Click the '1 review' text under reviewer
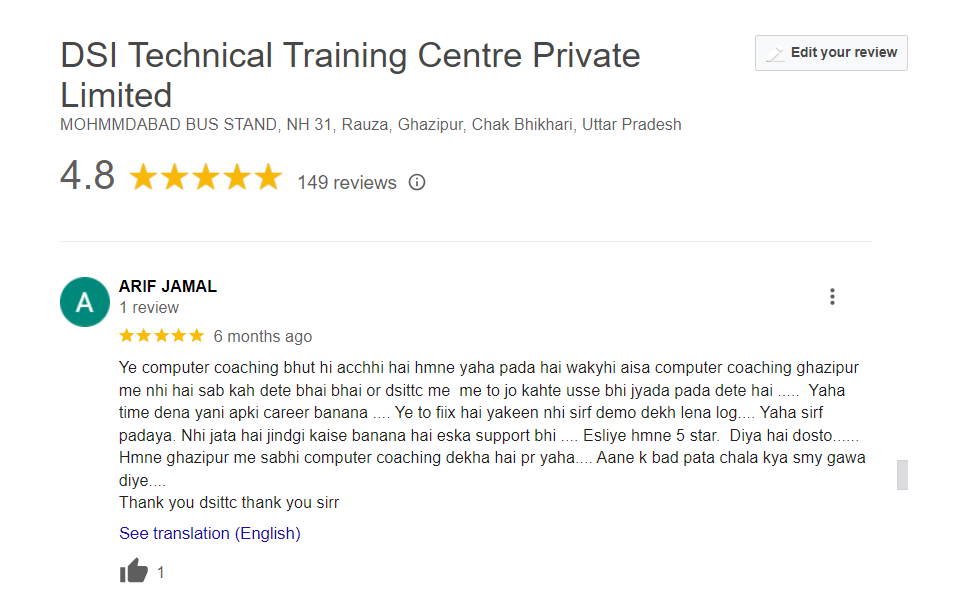967x610 pixels. coord(149,308)
